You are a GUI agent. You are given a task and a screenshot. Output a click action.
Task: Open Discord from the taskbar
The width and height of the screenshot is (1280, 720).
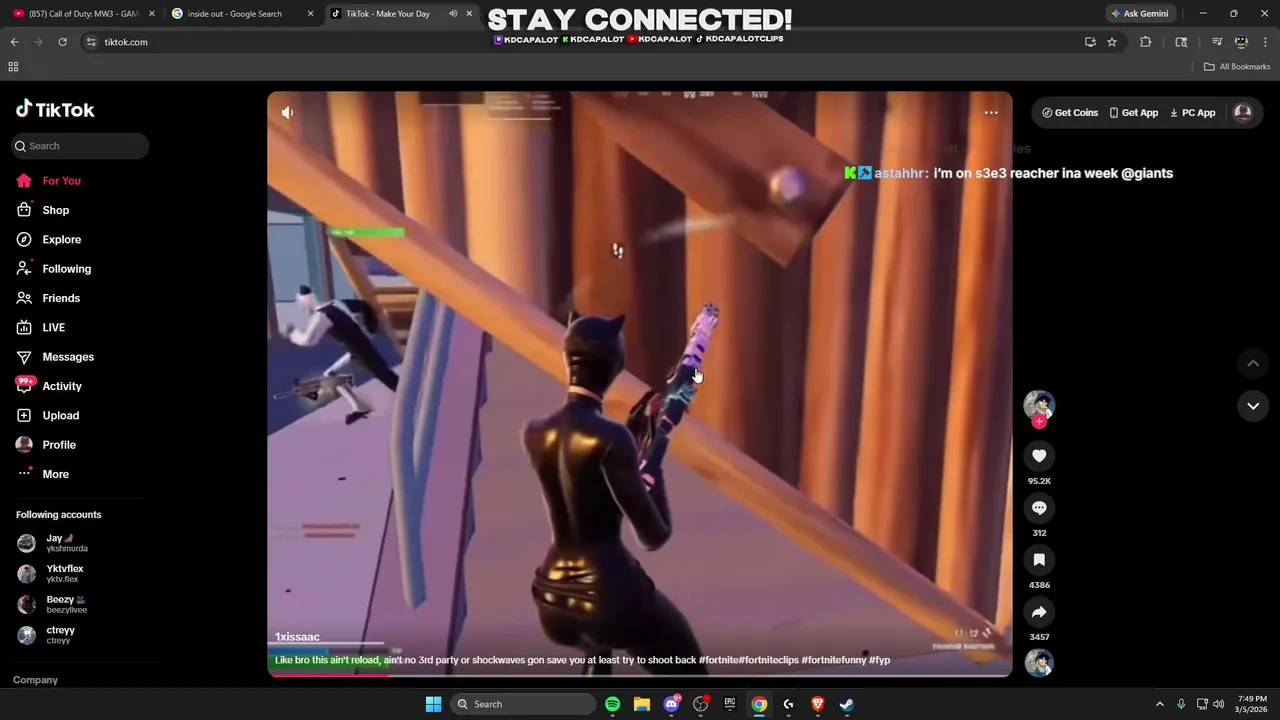[x=671, y=704]
